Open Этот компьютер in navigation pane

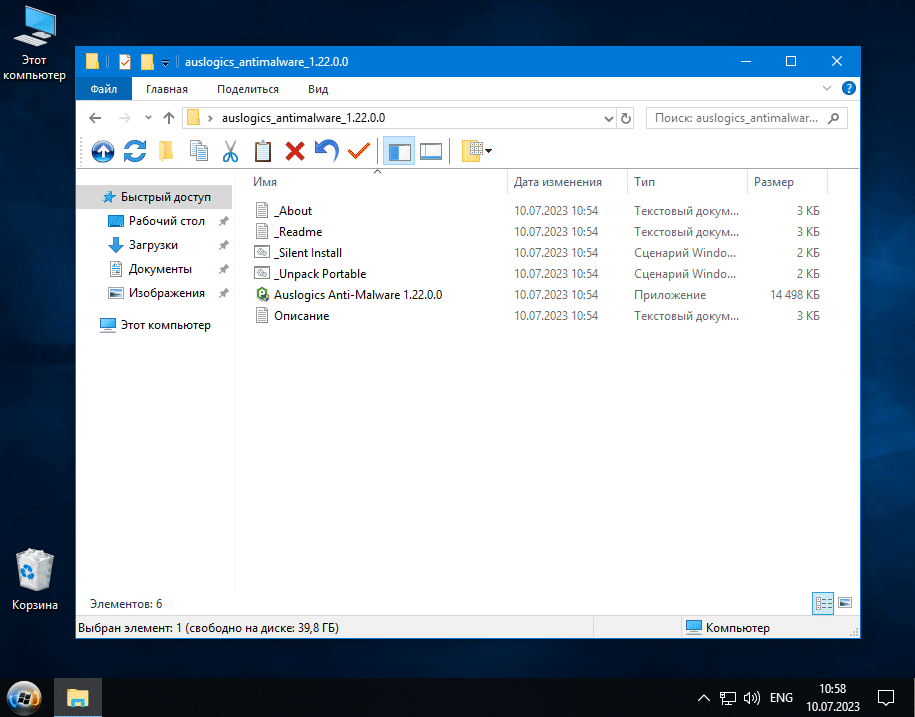pyautogui.click(x=155, y=325)
